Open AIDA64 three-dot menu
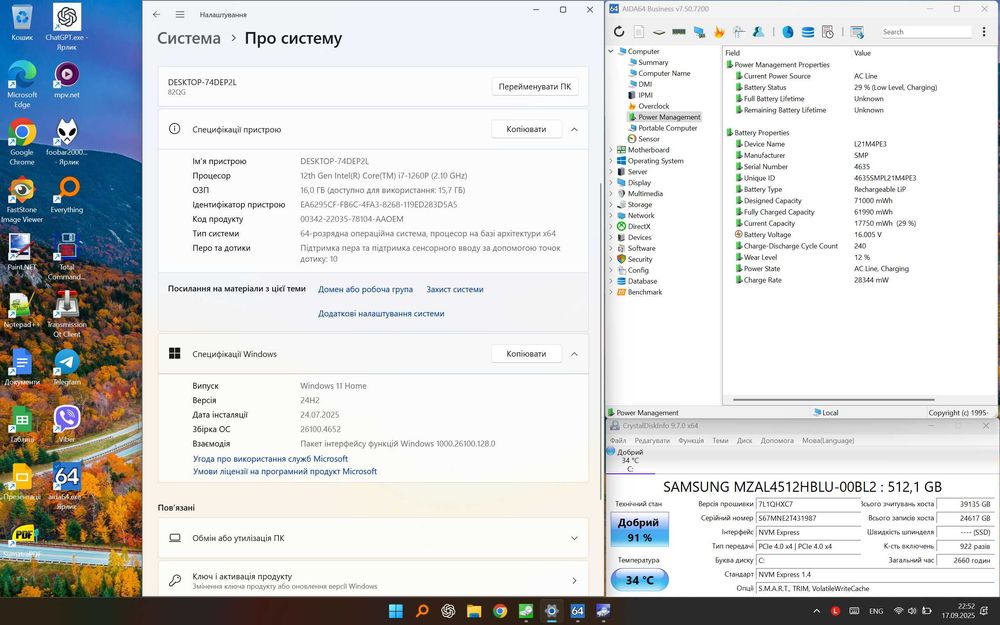The width and height of the screenshot is (1000, 625). point(984,32)
